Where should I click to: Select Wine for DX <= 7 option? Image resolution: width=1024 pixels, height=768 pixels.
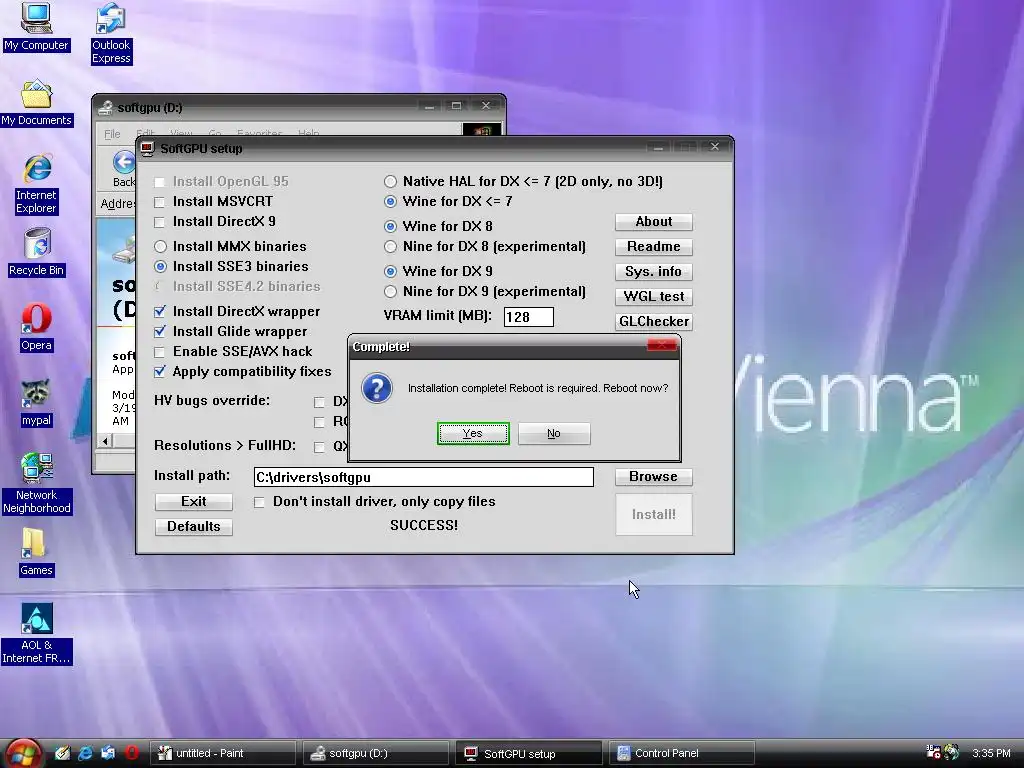pos(390,201)
